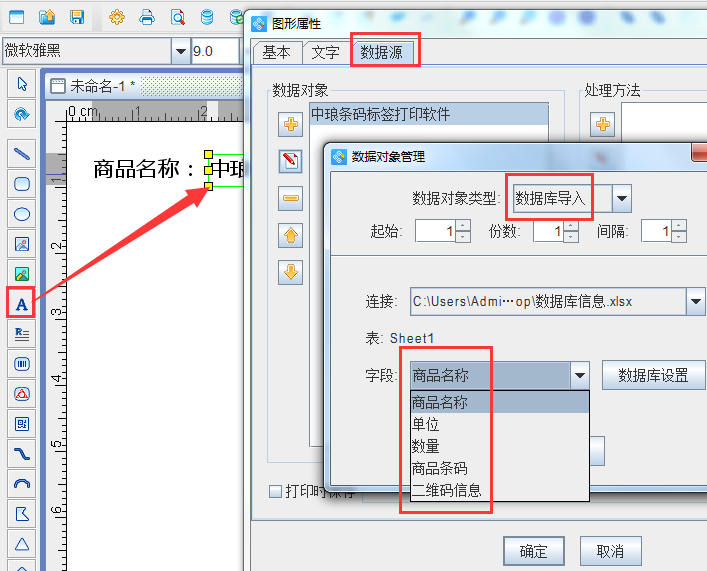Click the font size 9.0 field
The height and width of the screenshot is (571, 707).
pos(215,51)
